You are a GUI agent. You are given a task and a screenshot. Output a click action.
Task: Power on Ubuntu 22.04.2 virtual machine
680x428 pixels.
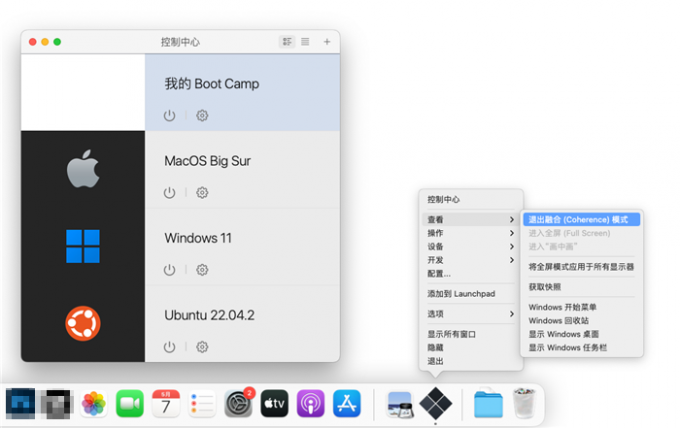tap(169, 347)
